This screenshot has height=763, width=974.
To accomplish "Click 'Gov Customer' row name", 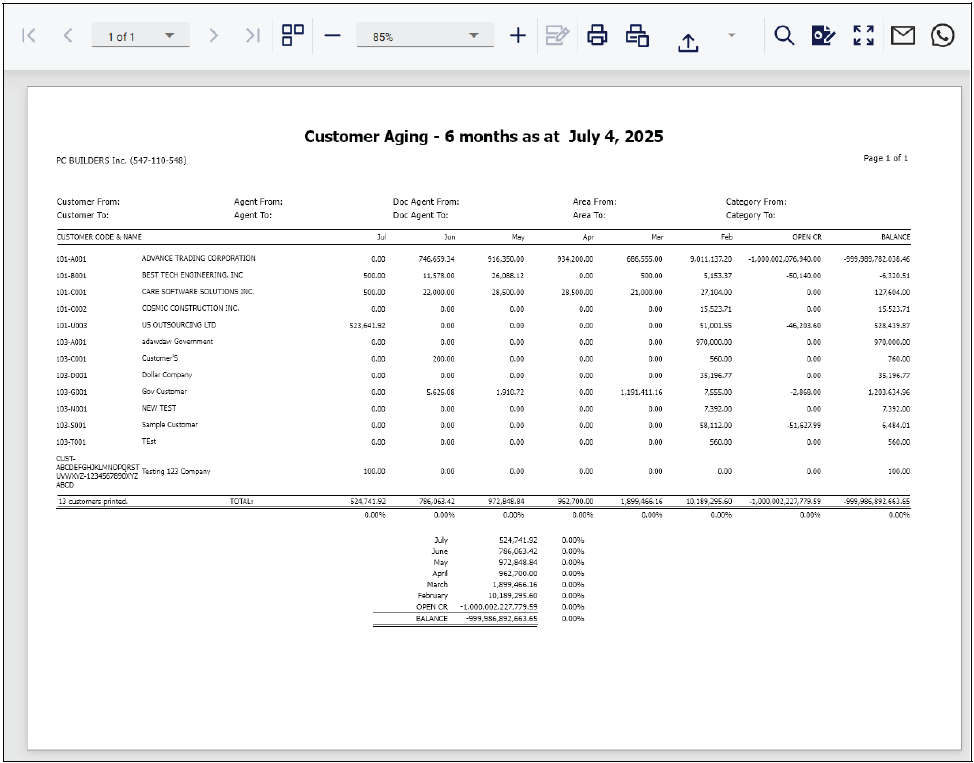I will 164,391.
